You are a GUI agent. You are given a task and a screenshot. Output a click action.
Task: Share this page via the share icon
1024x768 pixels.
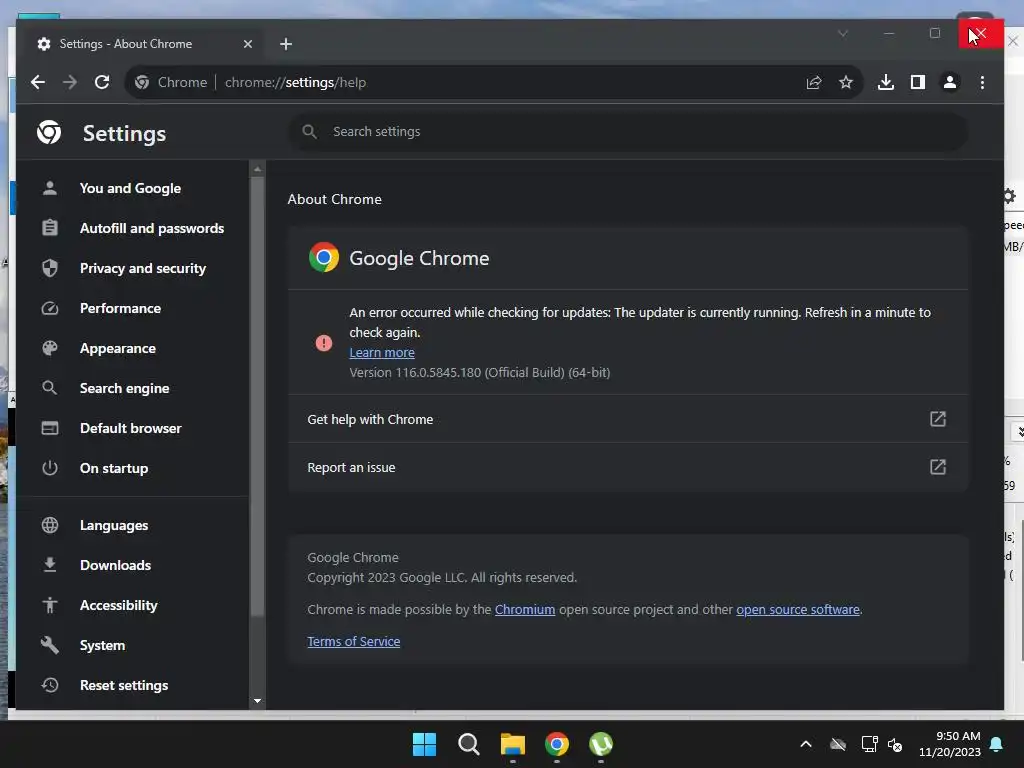click(x=814, y=82)
